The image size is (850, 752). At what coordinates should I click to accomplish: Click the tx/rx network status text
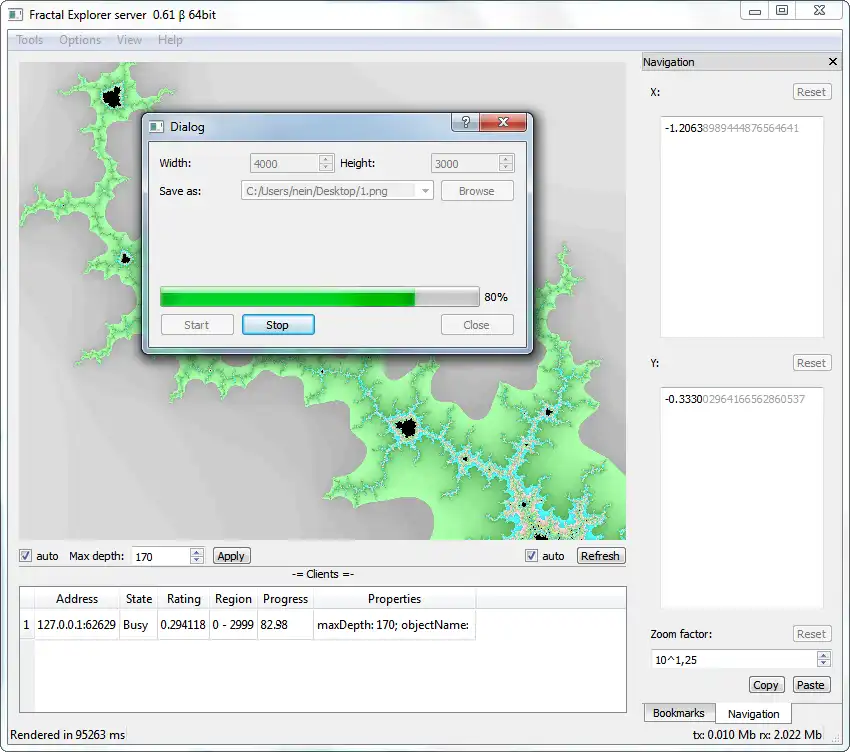(x=757, y=735)
